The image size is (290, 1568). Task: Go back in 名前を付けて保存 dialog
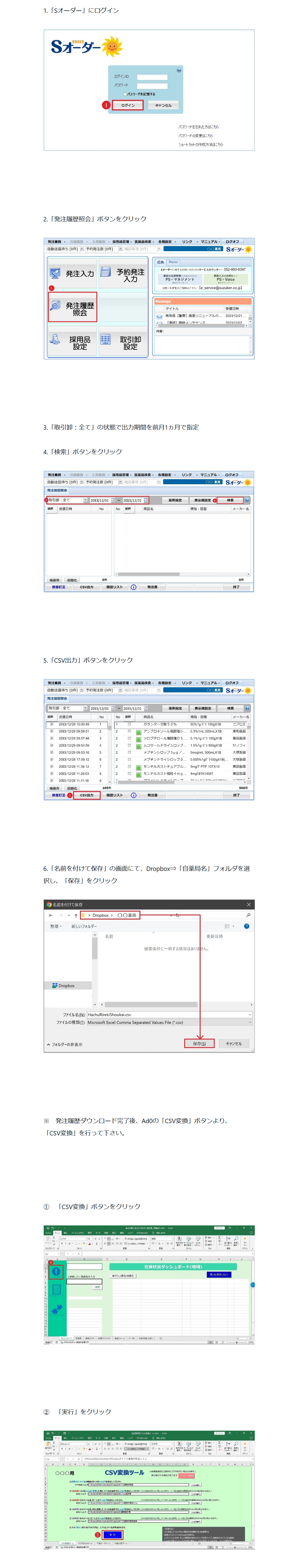tap(51, 915)
